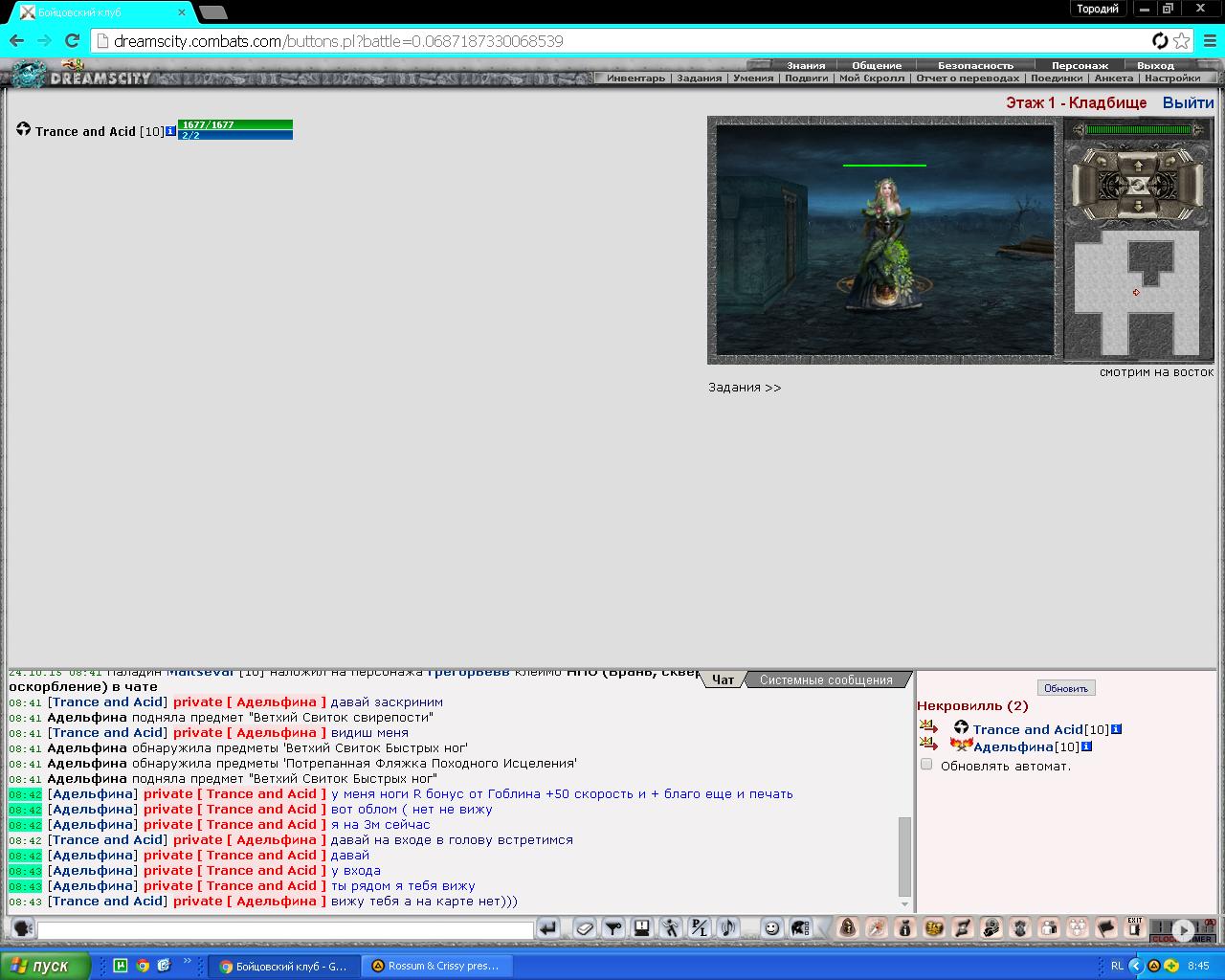Open the Безопасность menu
Image resolution: width=1225 pixels, height=980 pixels.
975,65
